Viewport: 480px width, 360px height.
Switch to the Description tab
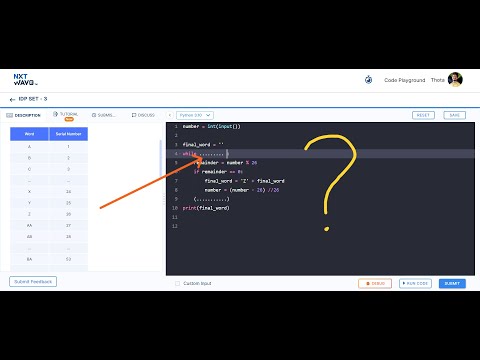pos(23,115)
